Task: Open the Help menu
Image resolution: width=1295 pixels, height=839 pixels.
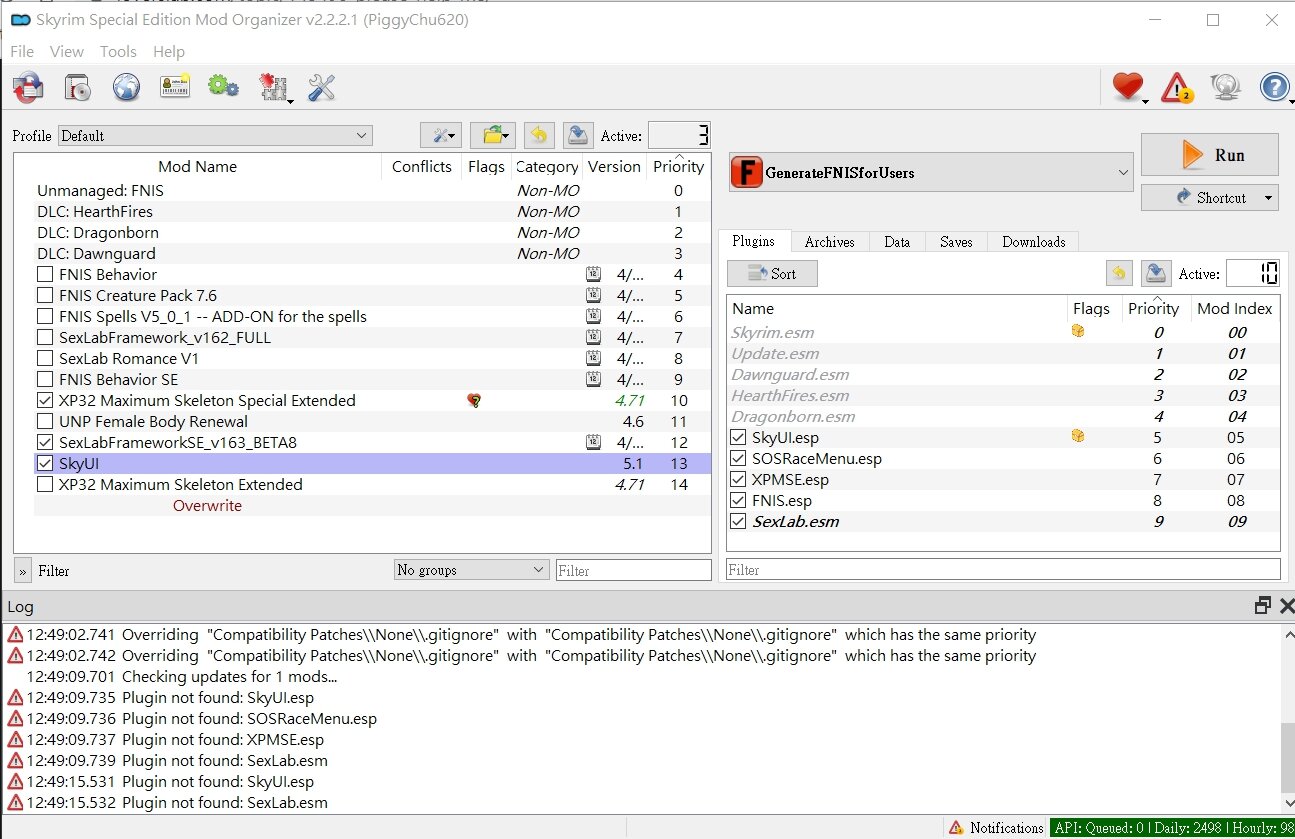Action: [x=169, y=51]
